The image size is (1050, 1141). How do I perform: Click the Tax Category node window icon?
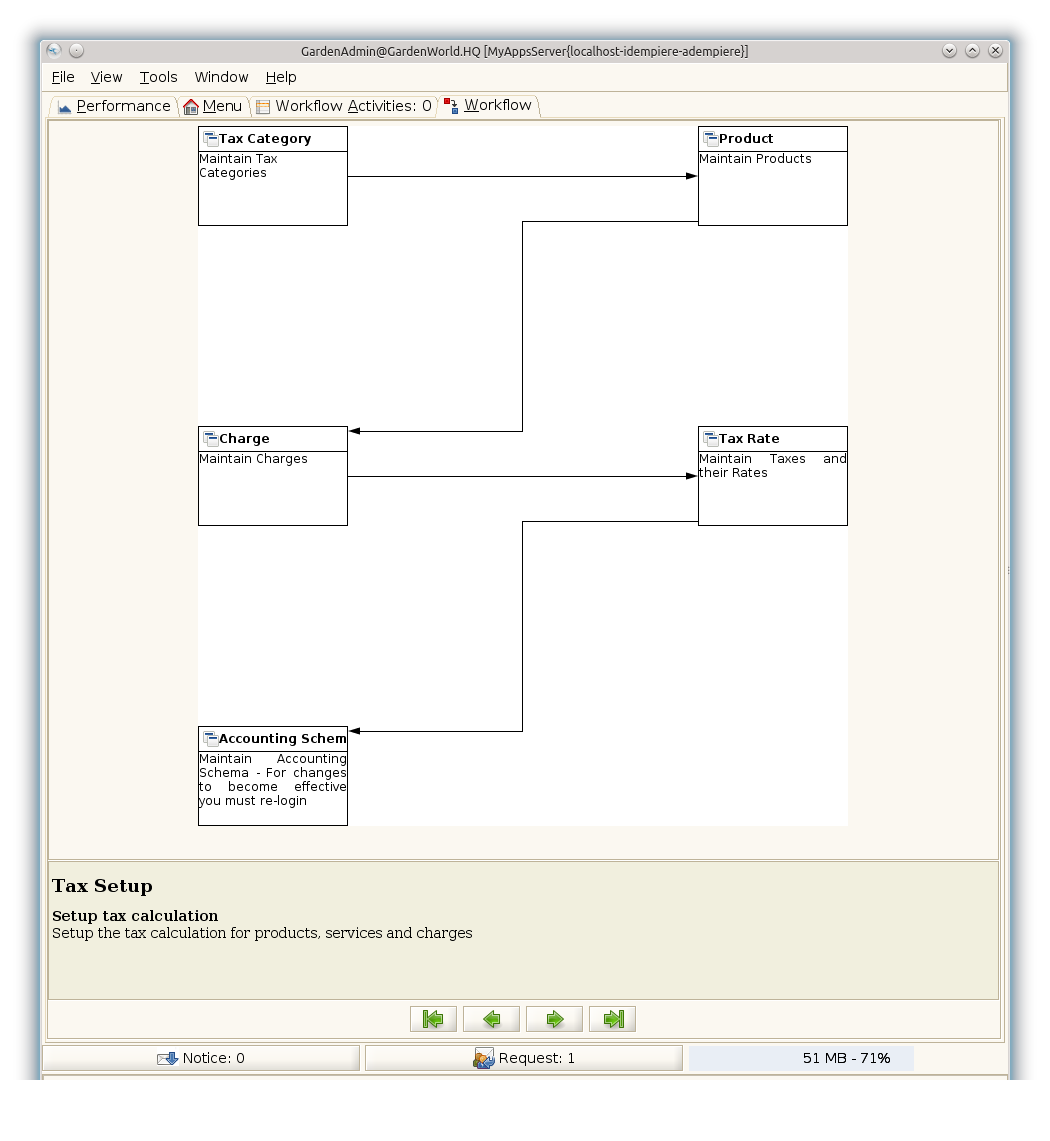pyautogui.click(x=210, y=139)
